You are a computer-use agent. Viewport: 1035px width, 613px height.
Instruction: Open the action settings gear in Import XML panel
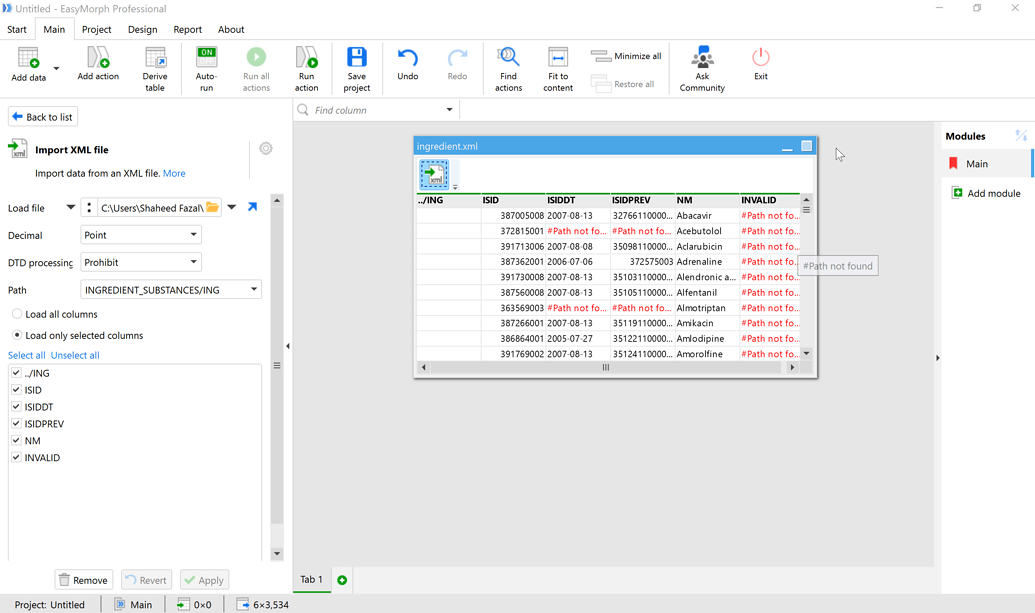point(265,147)
